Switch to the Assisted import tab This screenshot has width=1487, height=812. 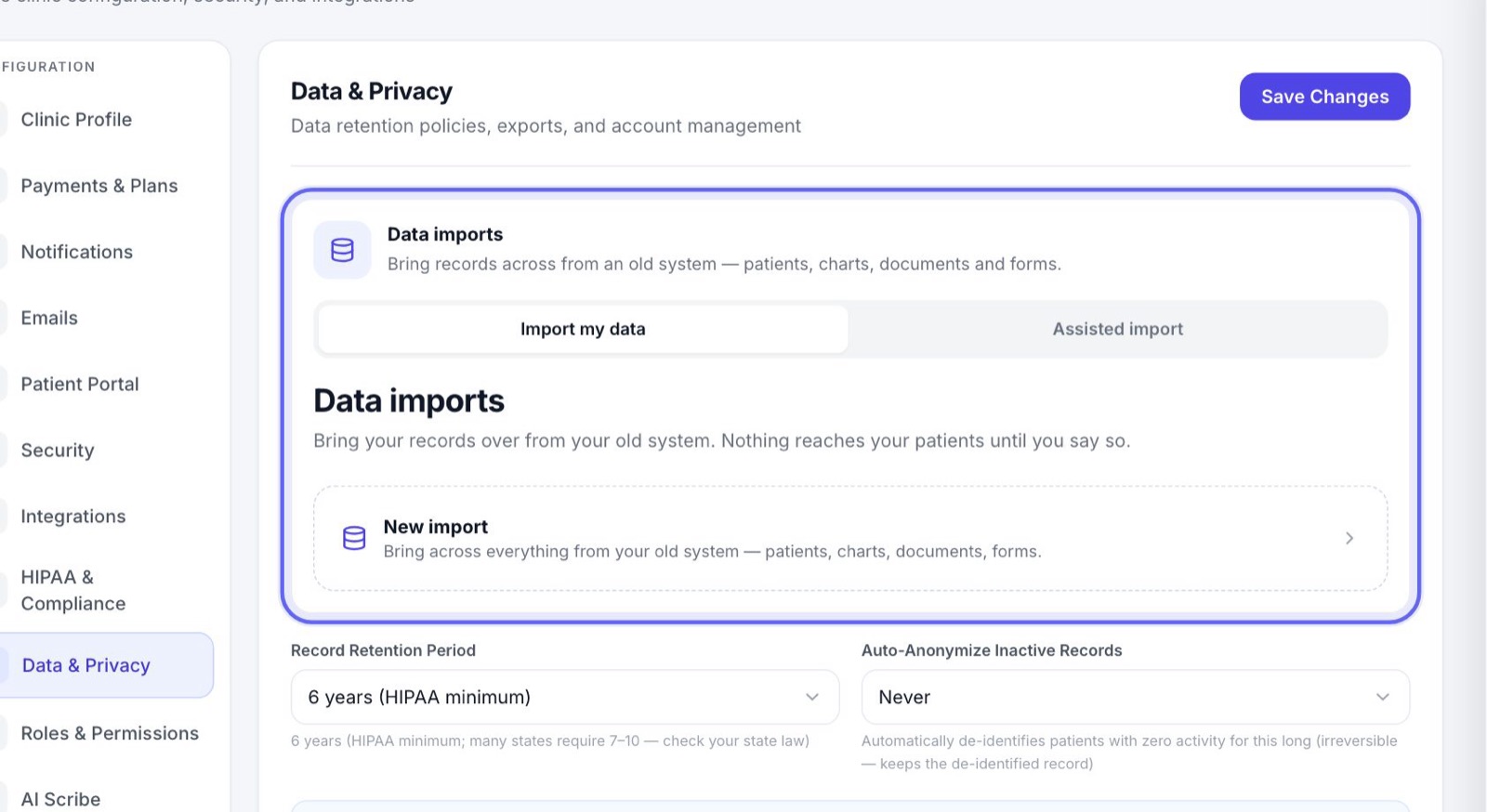click(x=1117, y=329)
